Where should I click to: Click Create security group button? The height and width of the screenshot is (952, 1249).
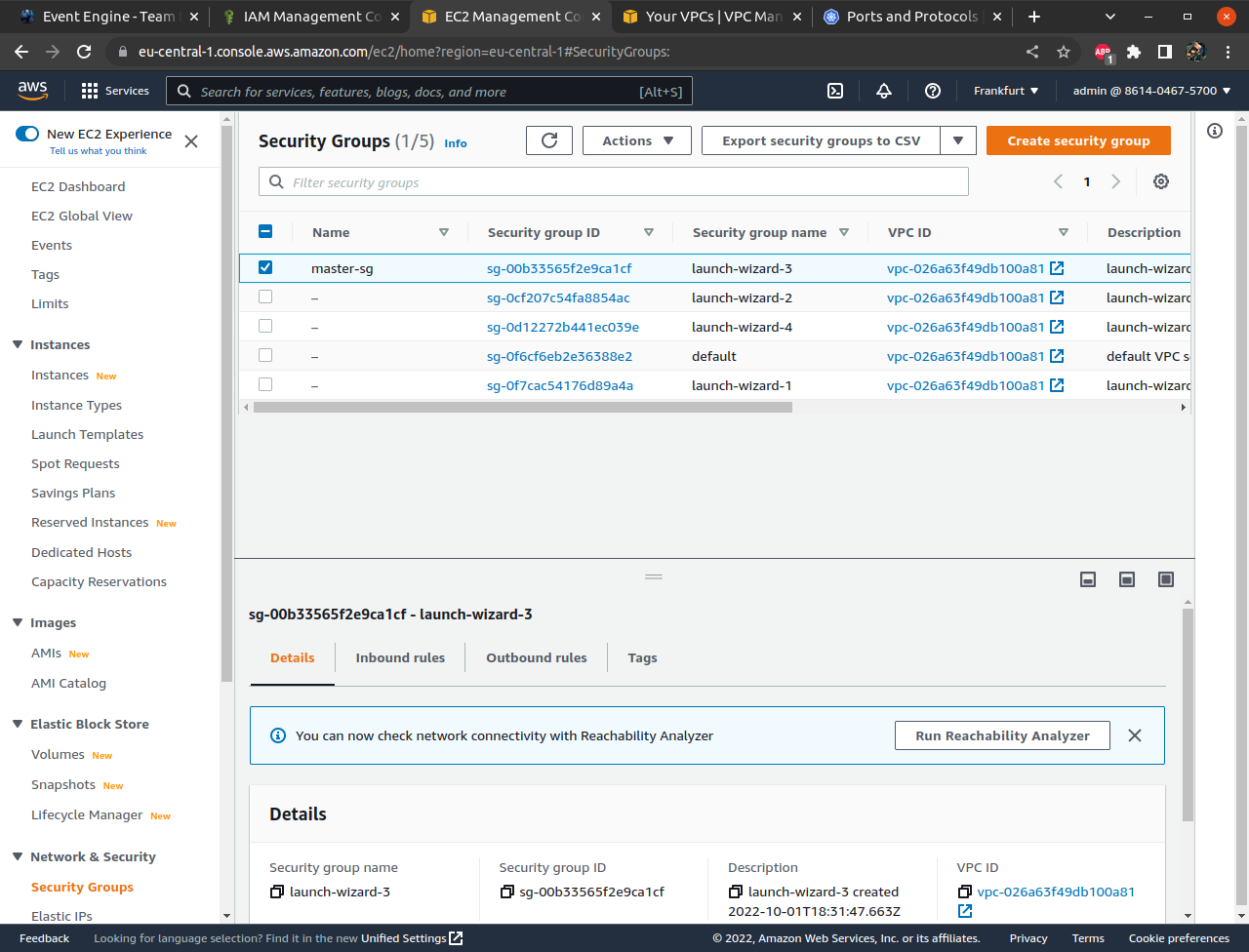coord(1078,140)
